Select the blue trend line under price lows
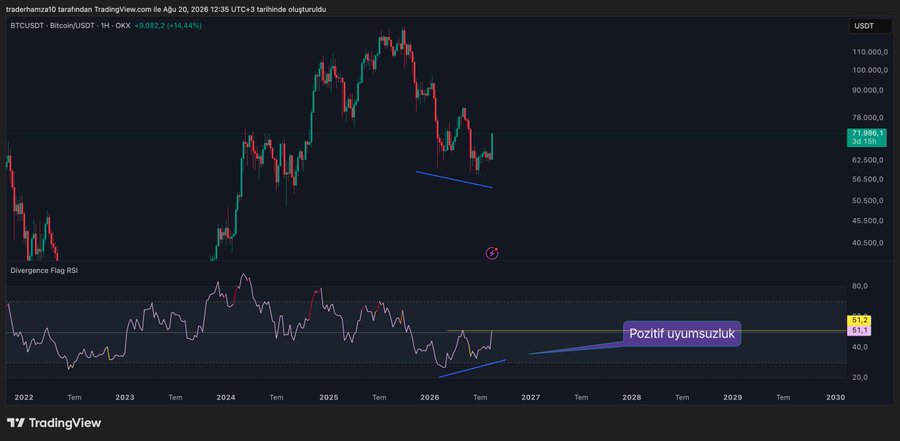900x441 pixels. (454, 179)
